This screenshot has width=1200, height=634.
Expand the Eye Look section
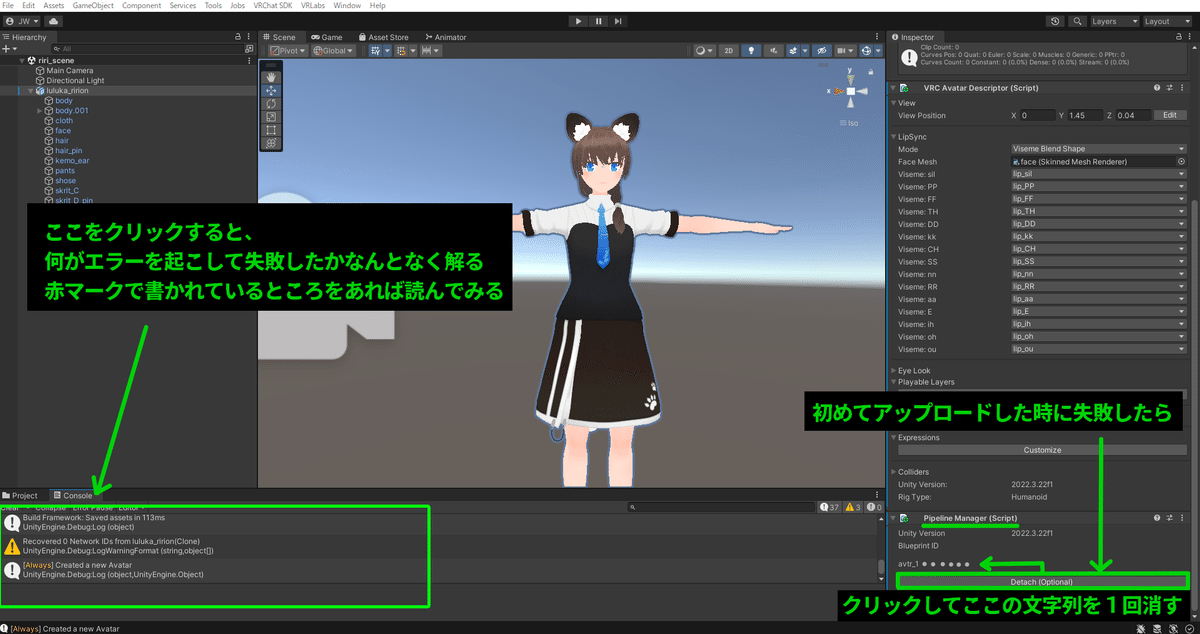coord(894,370)
